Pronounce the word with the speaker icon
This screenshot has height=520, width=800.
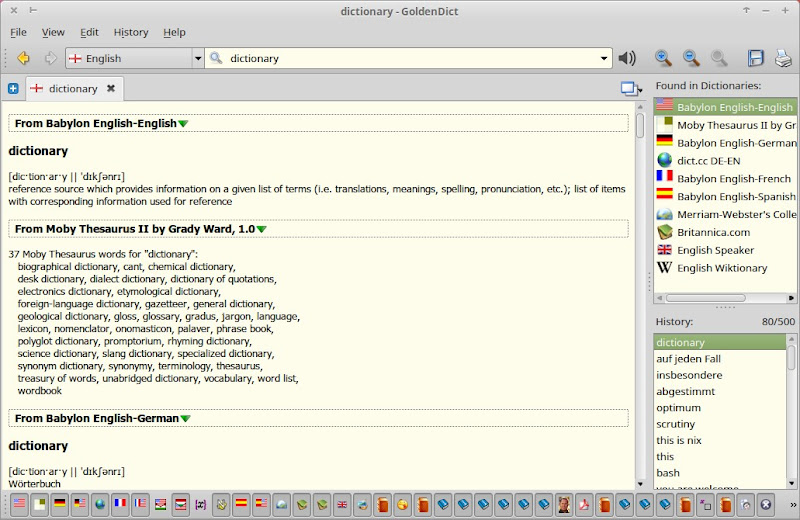click(627, 58)
